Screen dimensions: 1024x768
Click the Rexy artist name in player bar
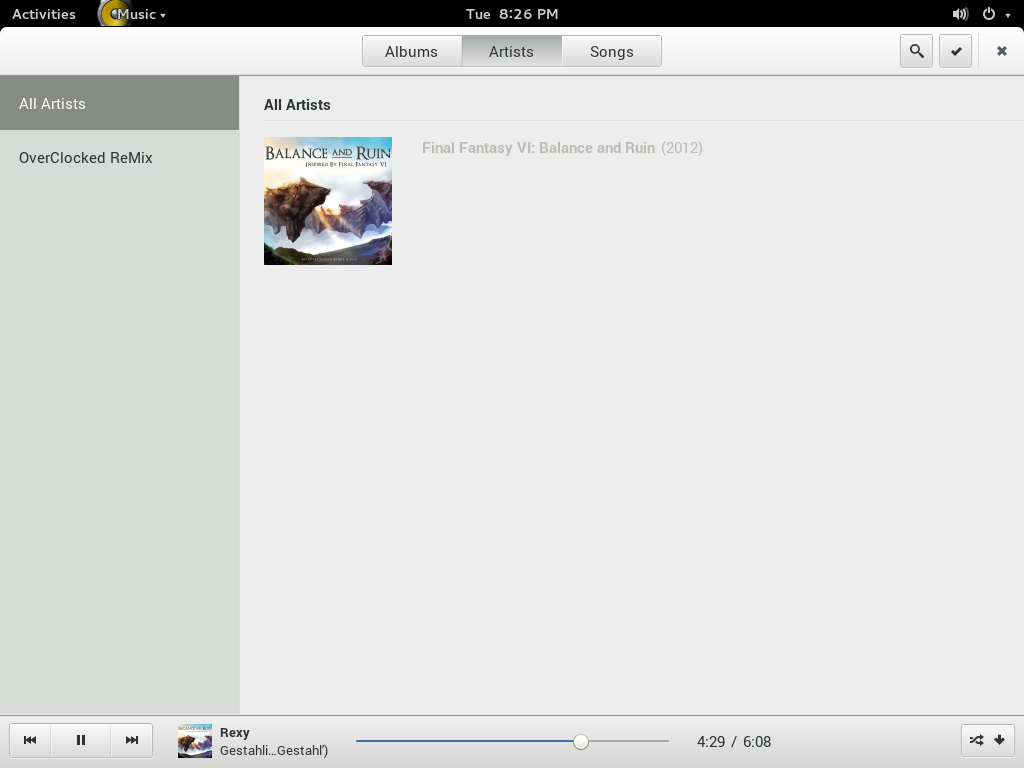[234, 732]
